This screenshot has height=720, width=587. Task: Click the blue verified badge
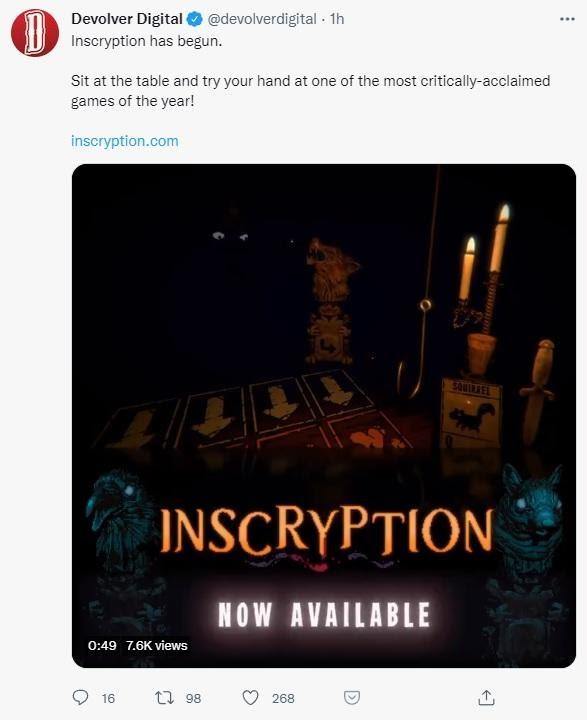(x=195, y=19)
